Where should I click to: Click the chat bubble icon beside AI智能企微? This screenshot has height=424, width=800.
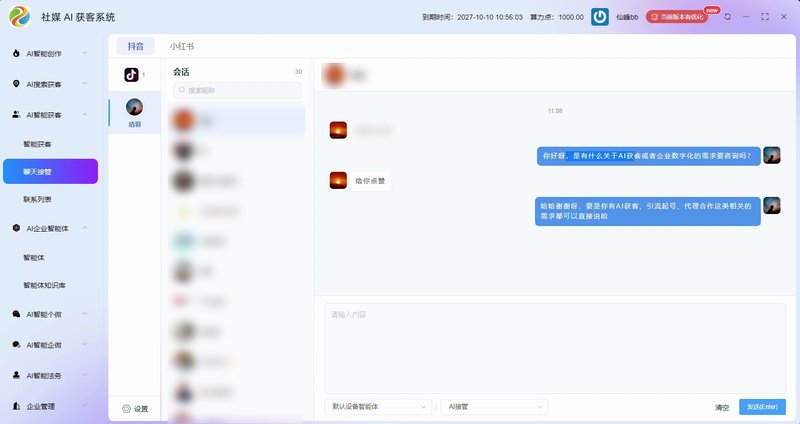tap(16, 344)
